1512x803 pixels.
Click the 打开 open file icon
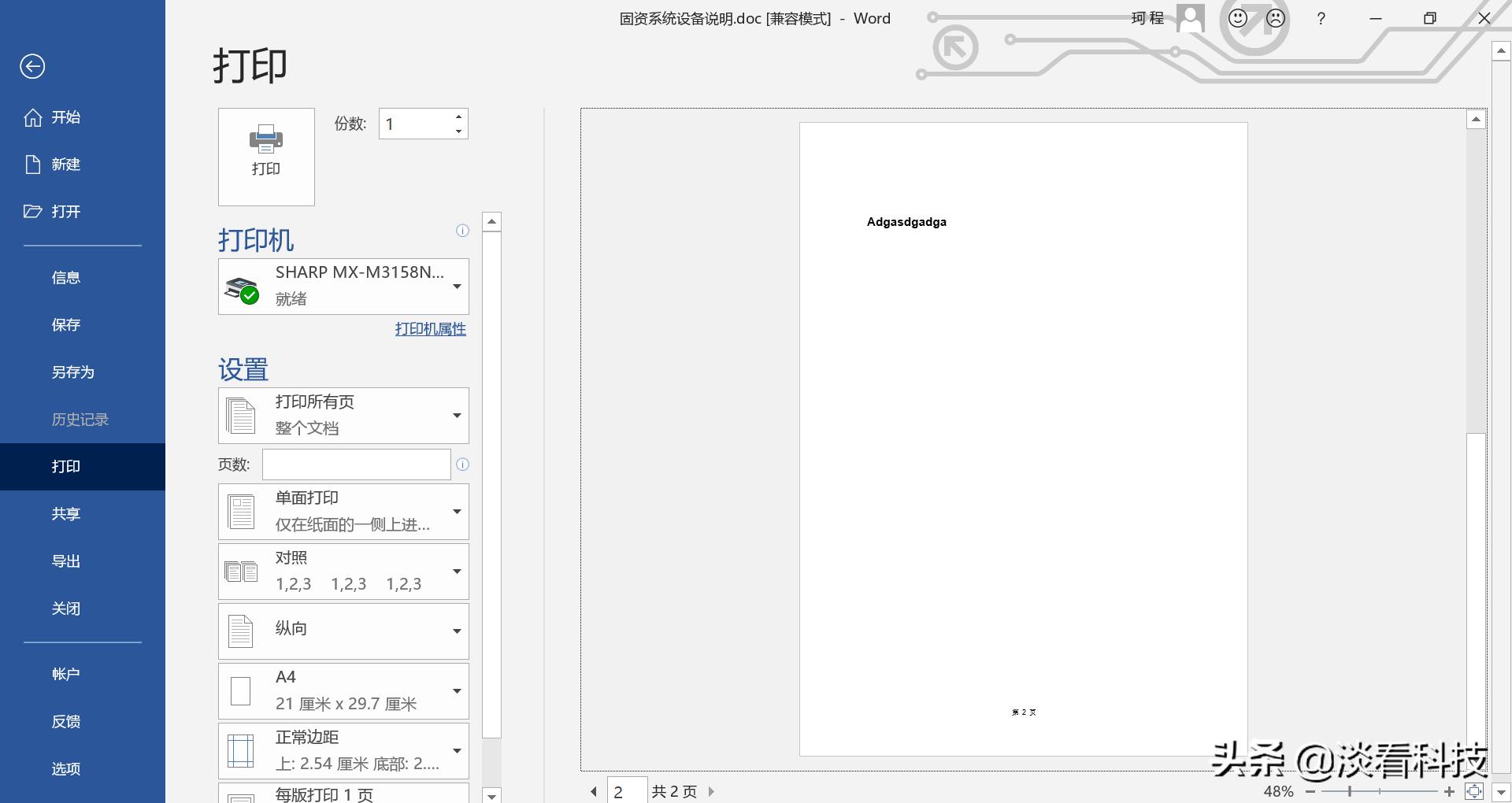(32, 211)
